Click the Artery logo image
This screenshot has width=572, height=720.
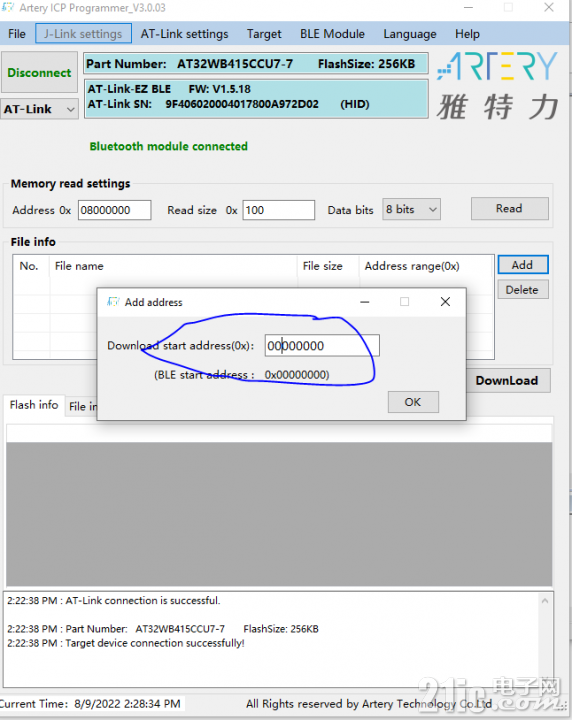click(499, 85)
